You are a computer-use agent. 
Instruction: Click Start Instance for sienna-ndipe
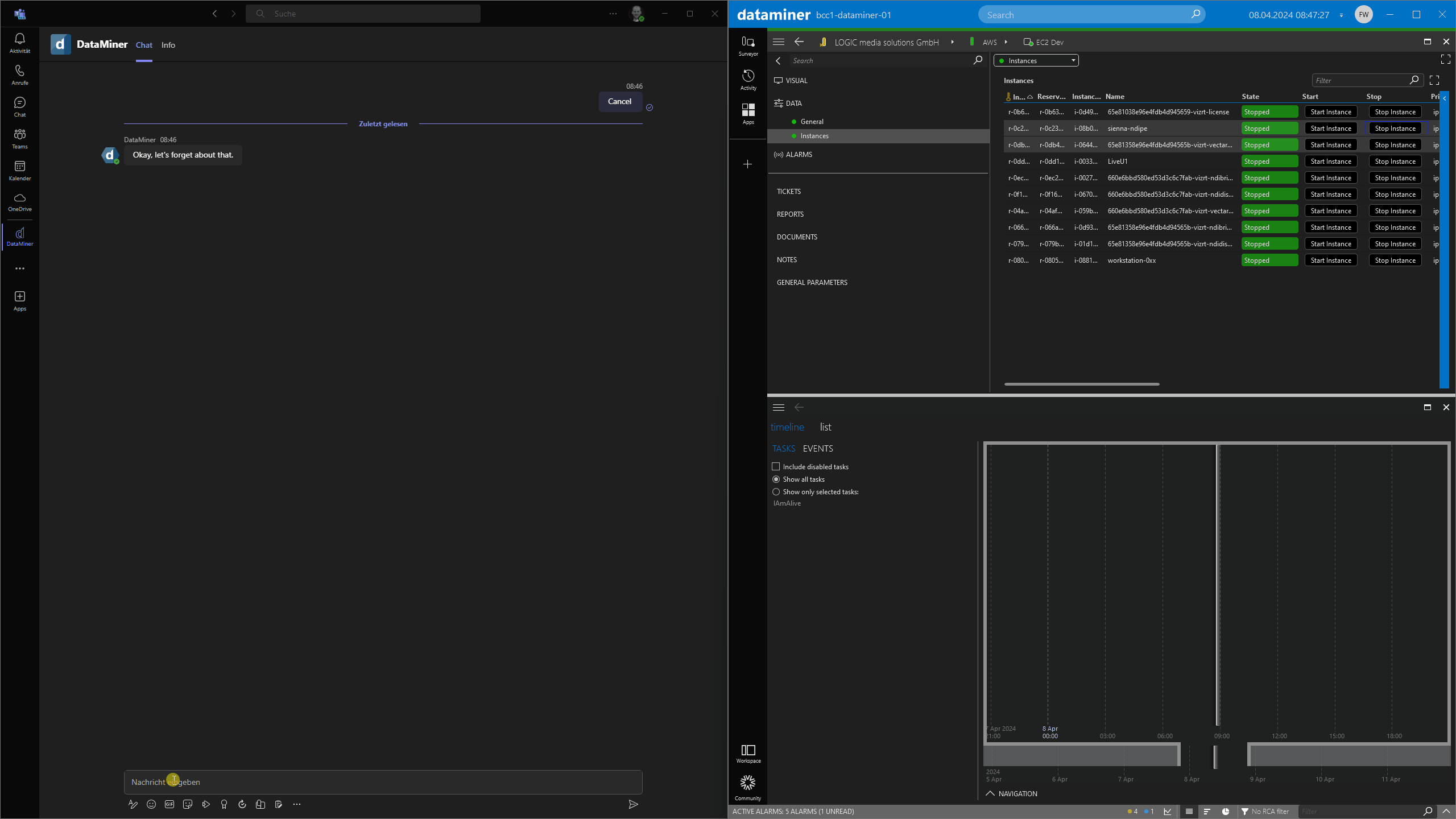point(1331,129)
